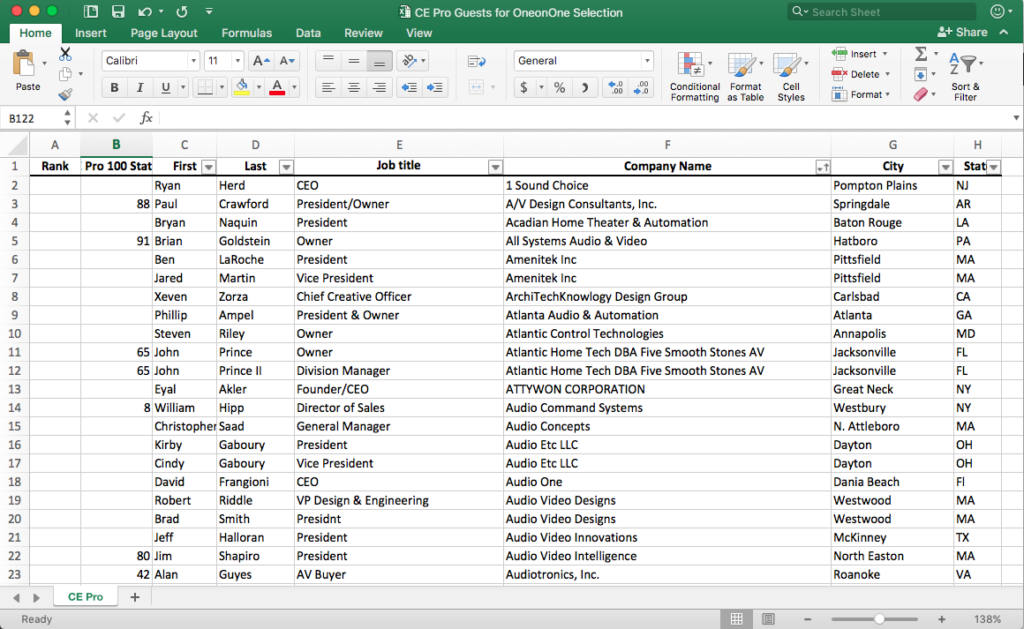Click the Format cells button
Image resolution: width=1024 pixels, height=629 pixels.
click(861, 95)
